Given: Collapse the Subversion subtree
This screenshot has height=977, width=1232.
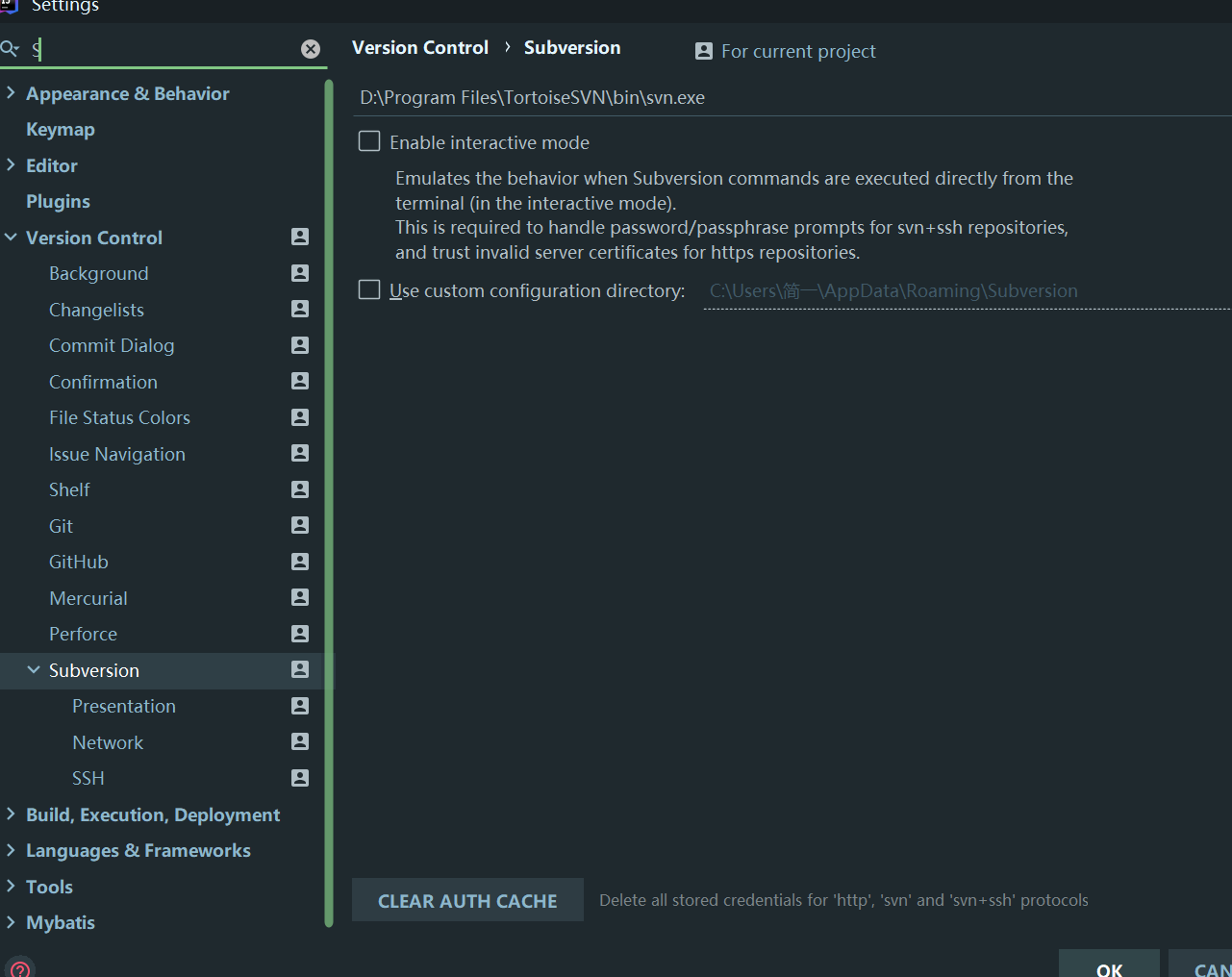Looking at the screenshot, I should 34,669.
